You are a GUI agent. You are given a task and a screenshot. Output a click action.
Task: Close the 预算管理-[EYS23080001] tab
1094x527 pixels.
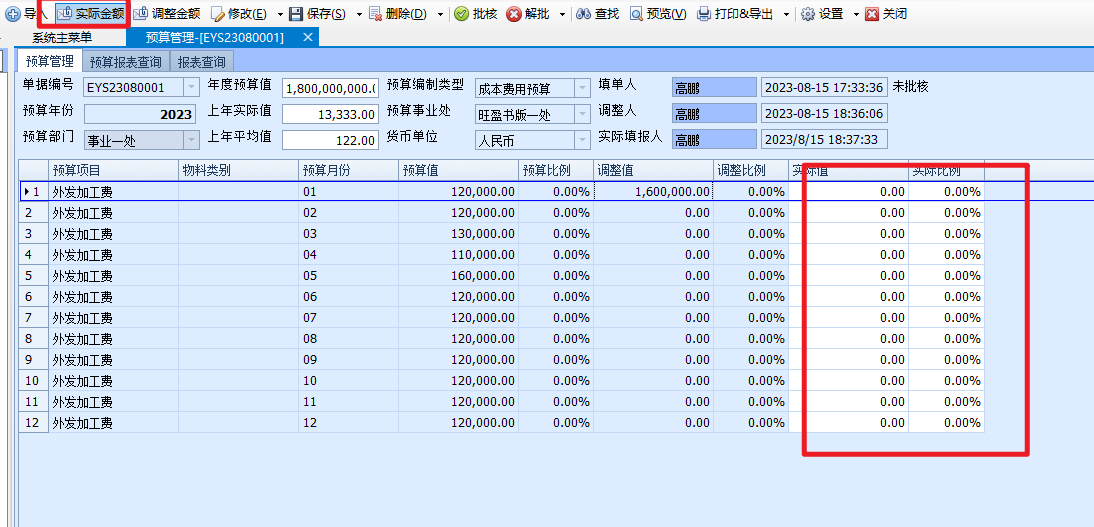(307, 37)
